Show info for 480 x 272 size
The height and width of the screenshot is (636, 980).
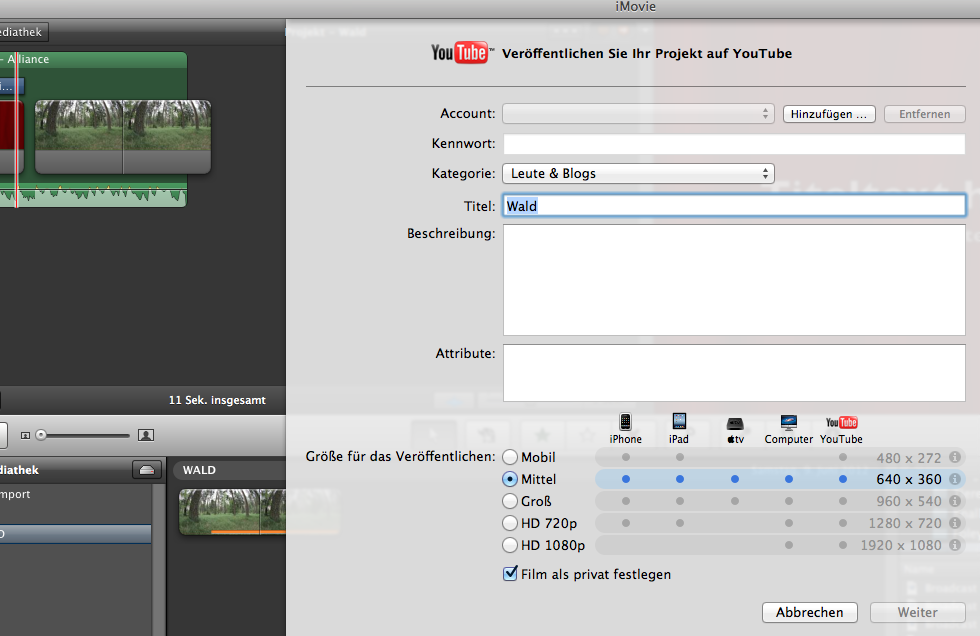point(955,457)
